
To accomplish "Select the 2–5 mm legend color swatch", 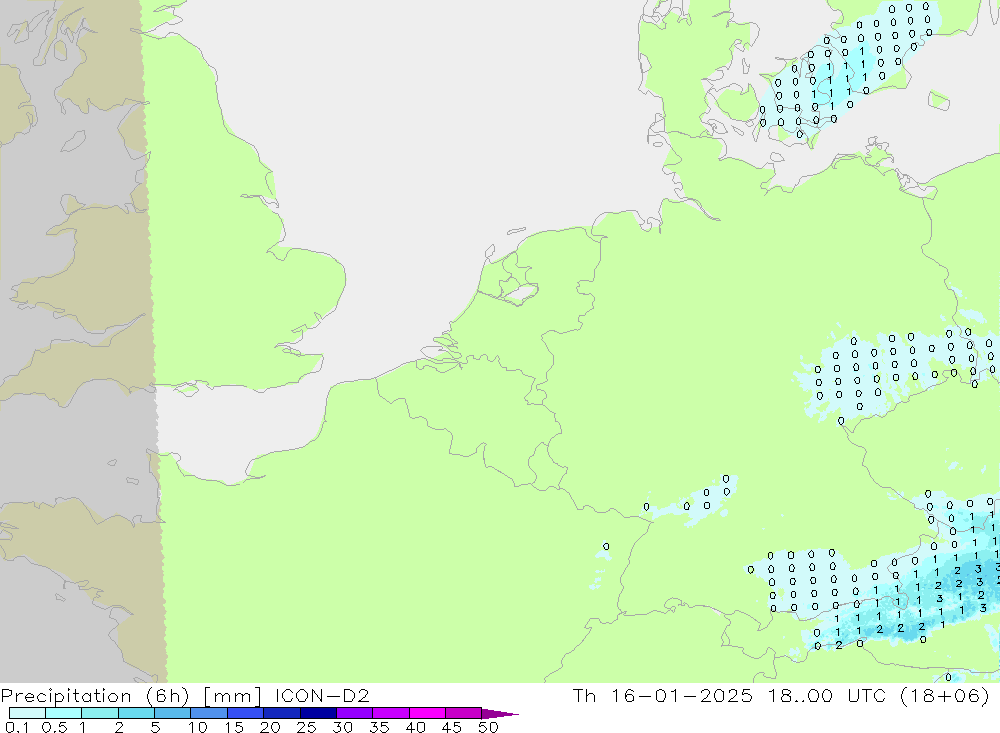I will click(136, 713).
